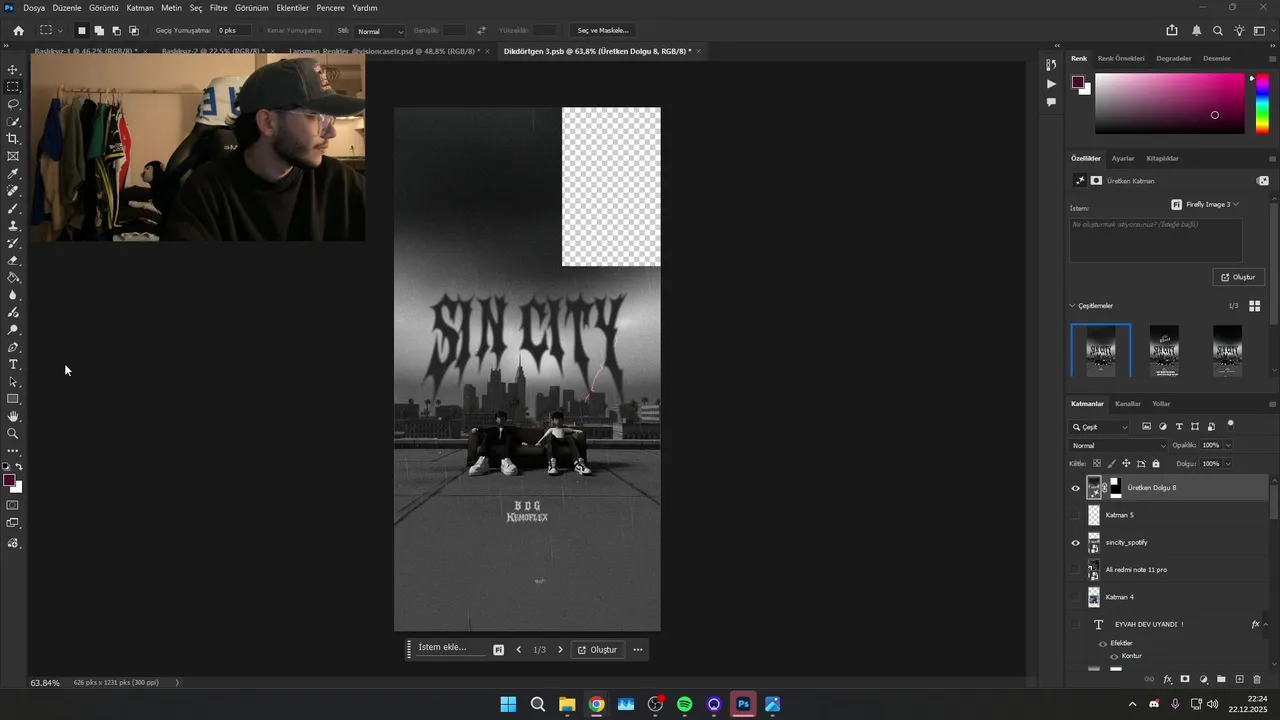1280x720 pixels.
Task: Select the Type tool
Action: (13, 364)
